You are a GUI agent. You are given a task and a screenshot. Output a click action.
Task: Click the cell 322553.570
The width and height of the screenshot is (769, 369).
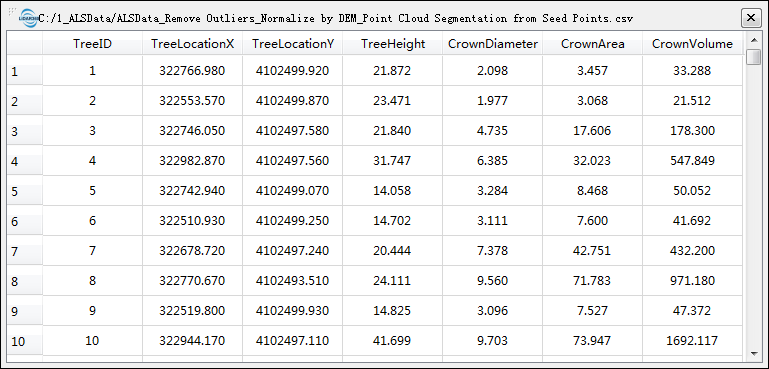point(192,101)
